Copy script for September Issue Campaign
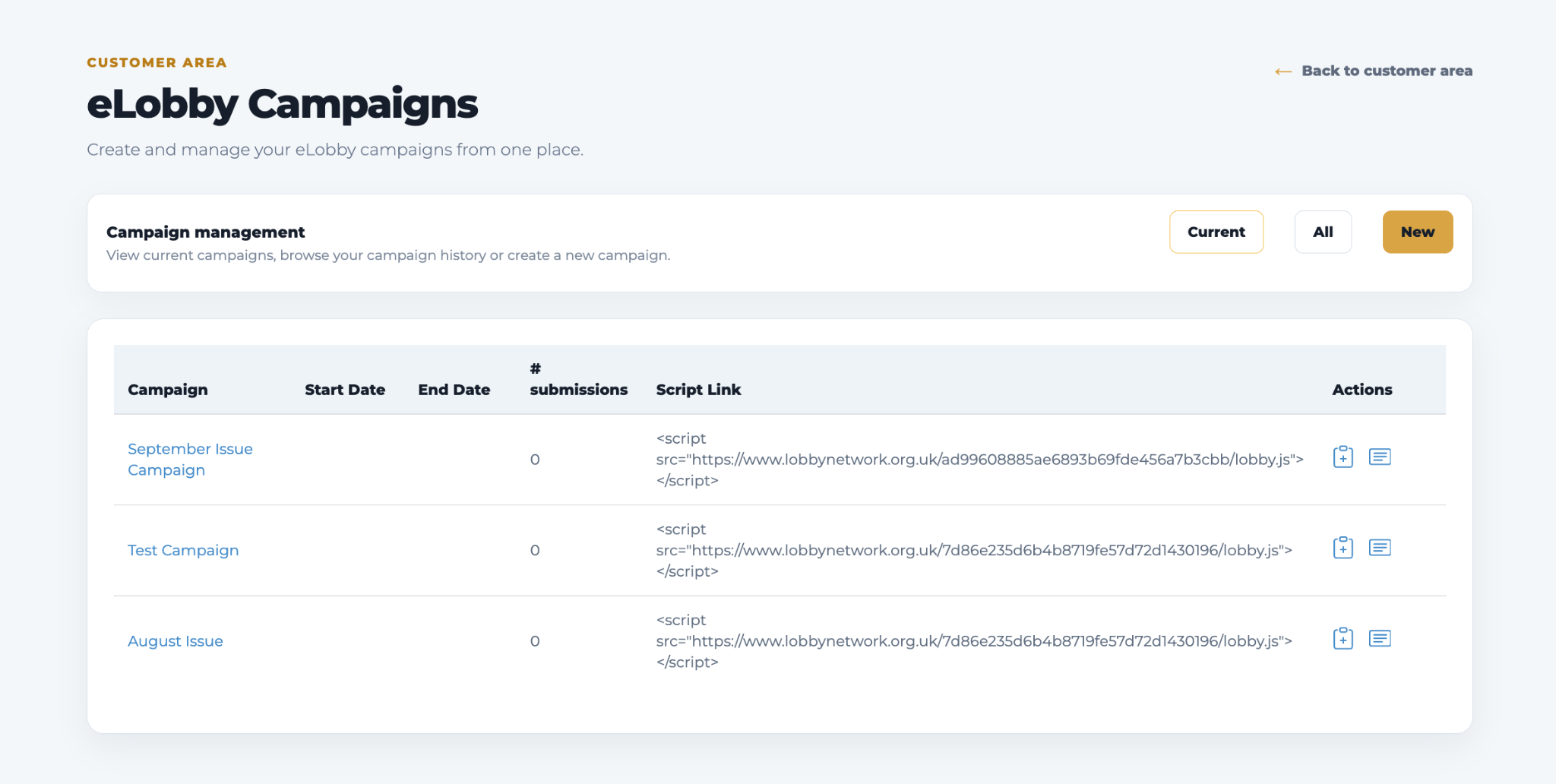Screen dimensions: 1556x784 tap(1343, 457)
